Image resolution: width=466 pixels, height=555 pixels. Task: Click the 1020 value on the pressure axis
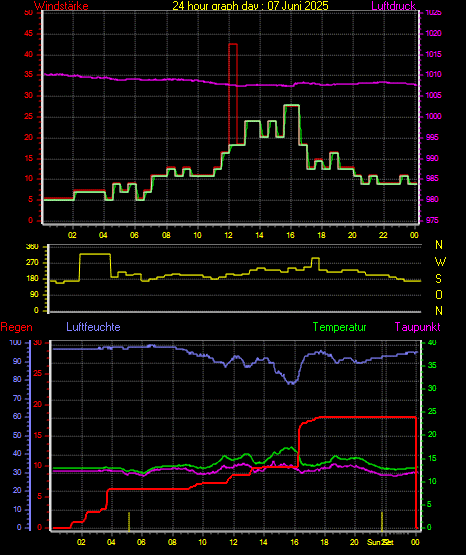click(433, 33)
